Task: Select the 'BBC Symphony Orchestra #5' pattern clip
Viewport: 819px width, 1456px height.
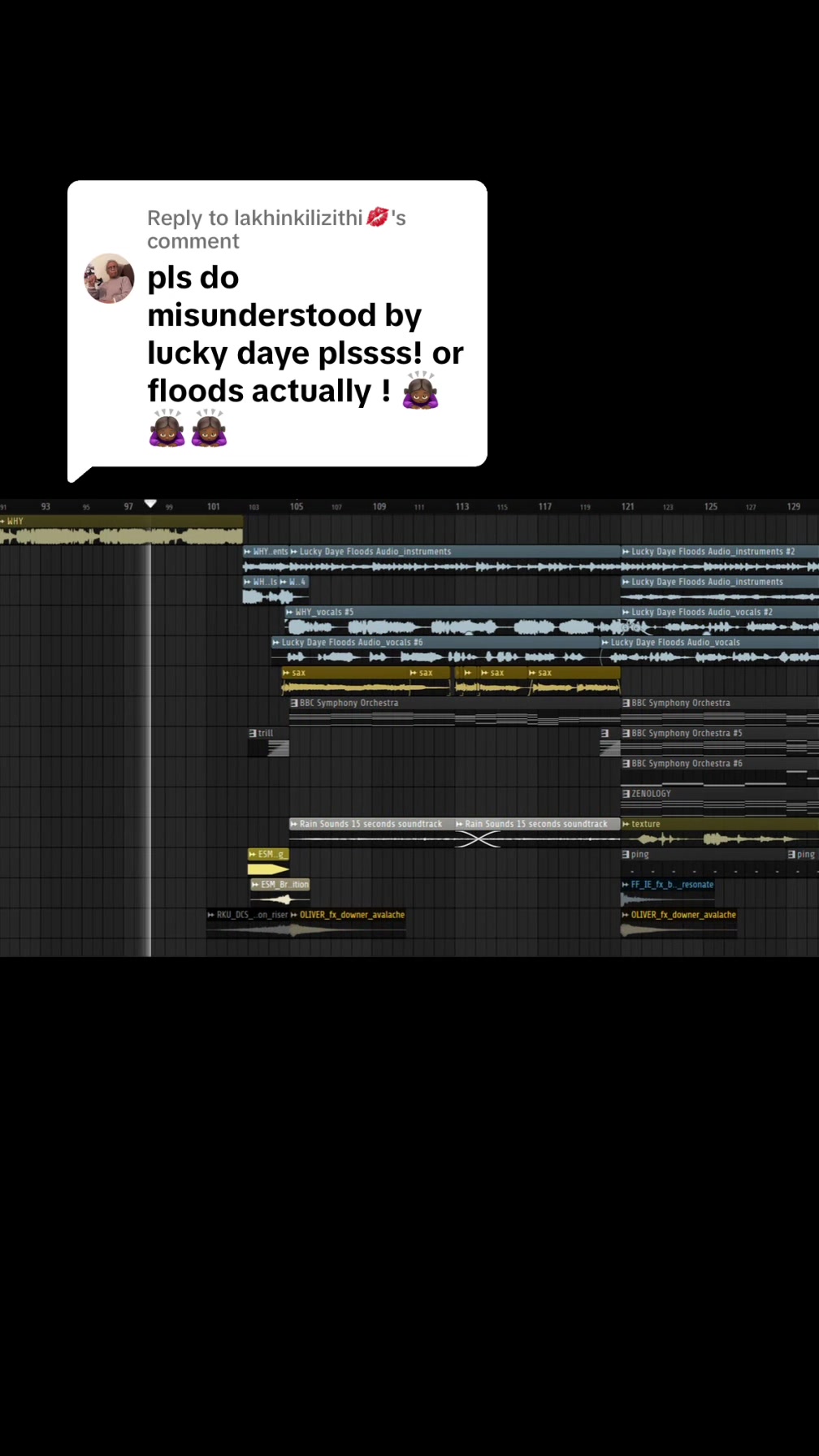Action: (720, 742)
